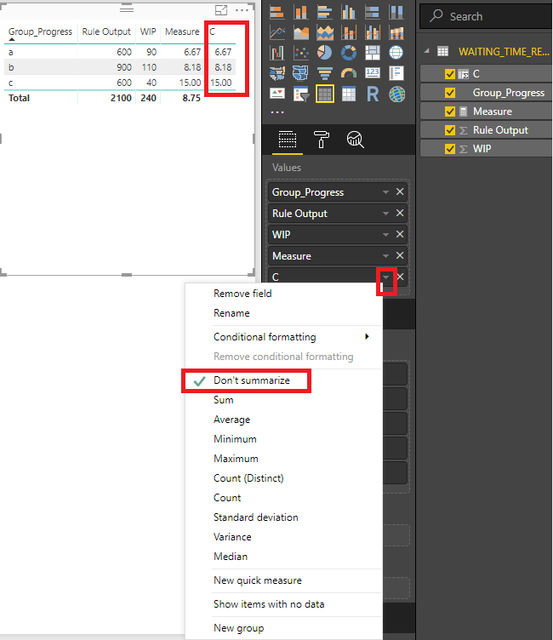Choose line and stacked column chart visual
The image size is (553, 640).
pos(349,33)
